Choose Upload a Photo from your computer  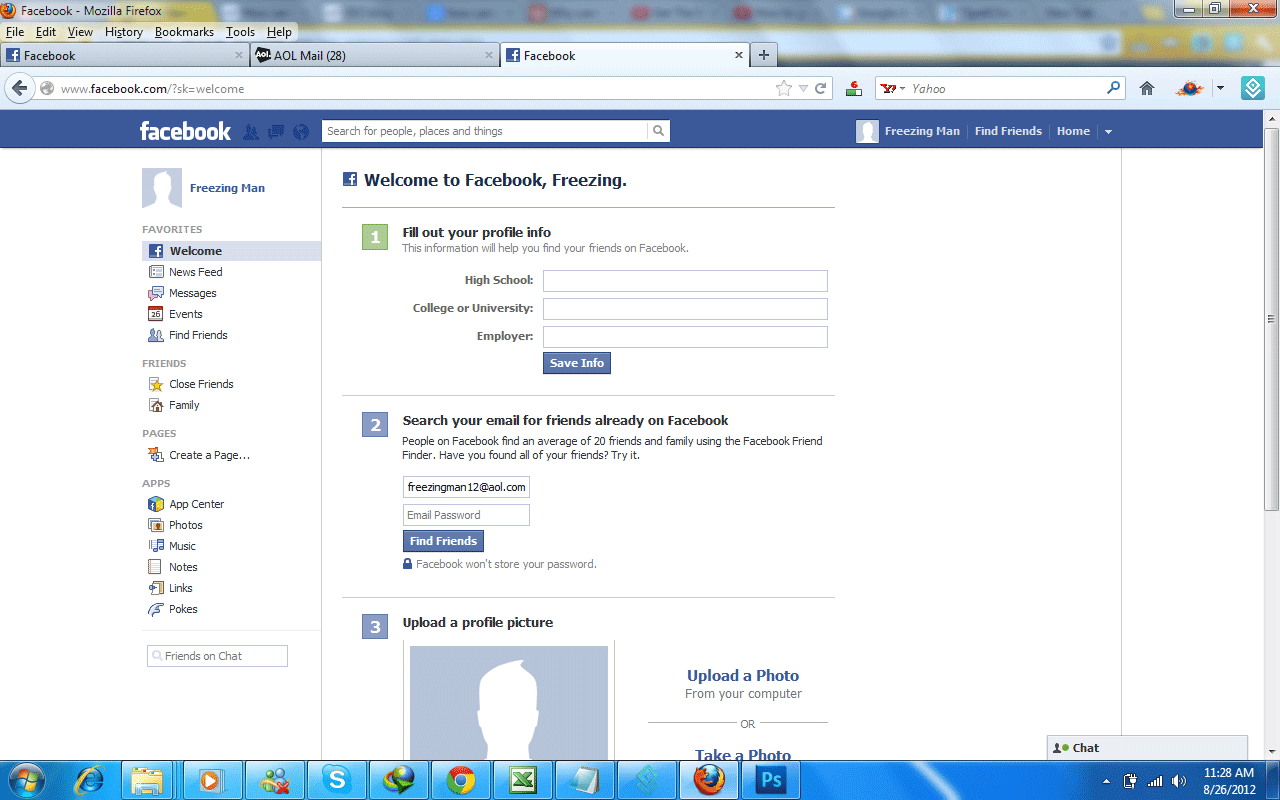[x=743, y=675]
